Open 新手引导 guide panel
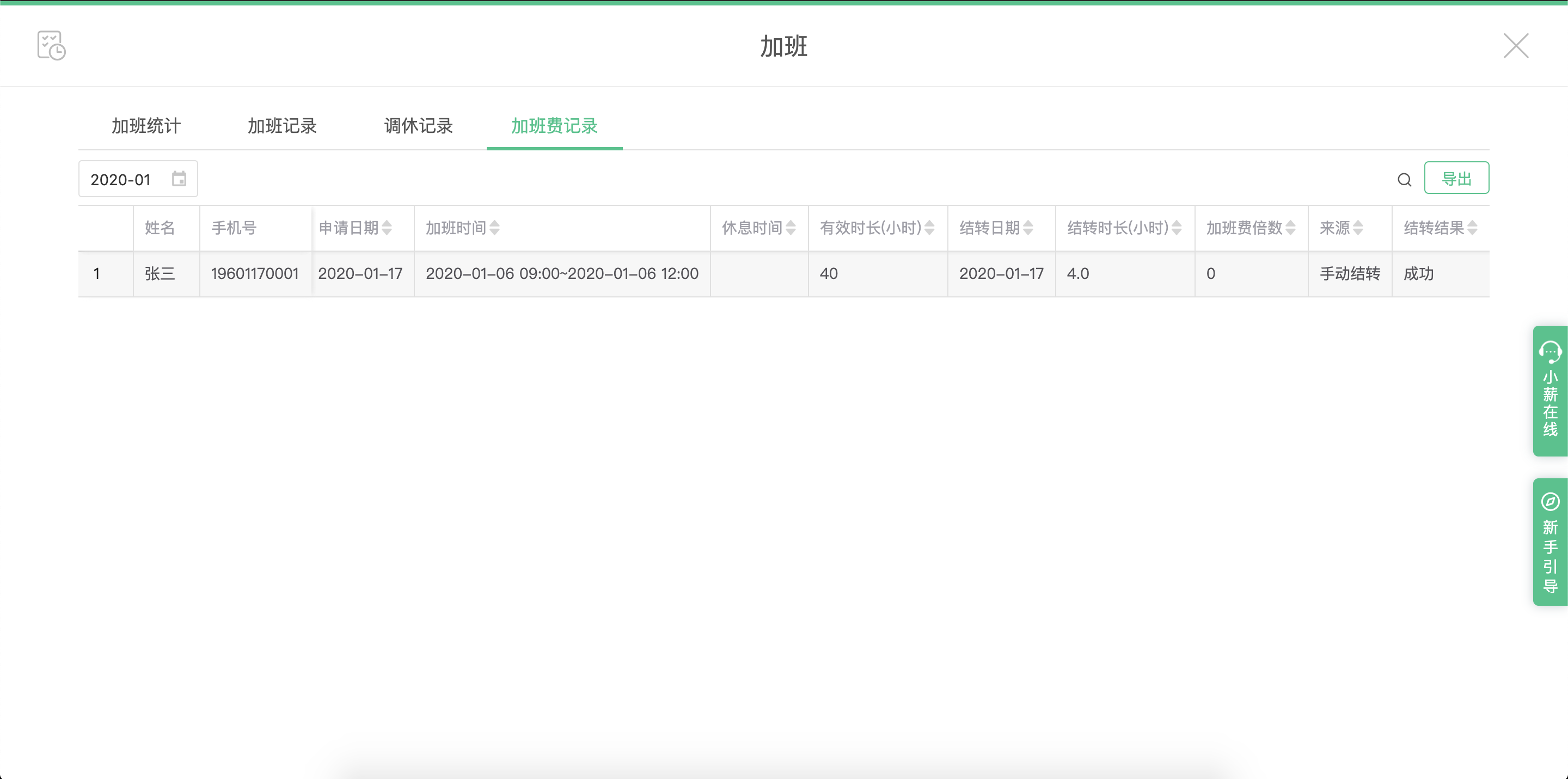Viewport: 1568px width, 779px height. point(1549,541)
